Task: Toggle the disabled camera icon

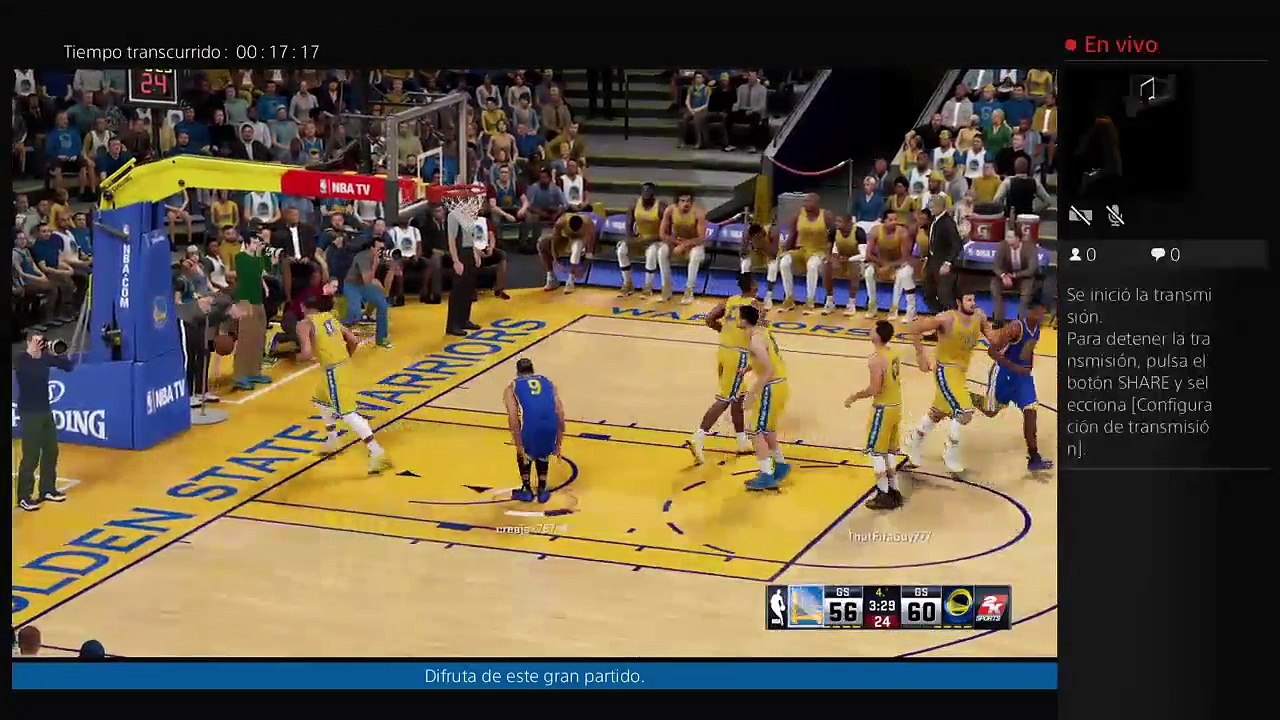Action: (x=1080, y=215)
